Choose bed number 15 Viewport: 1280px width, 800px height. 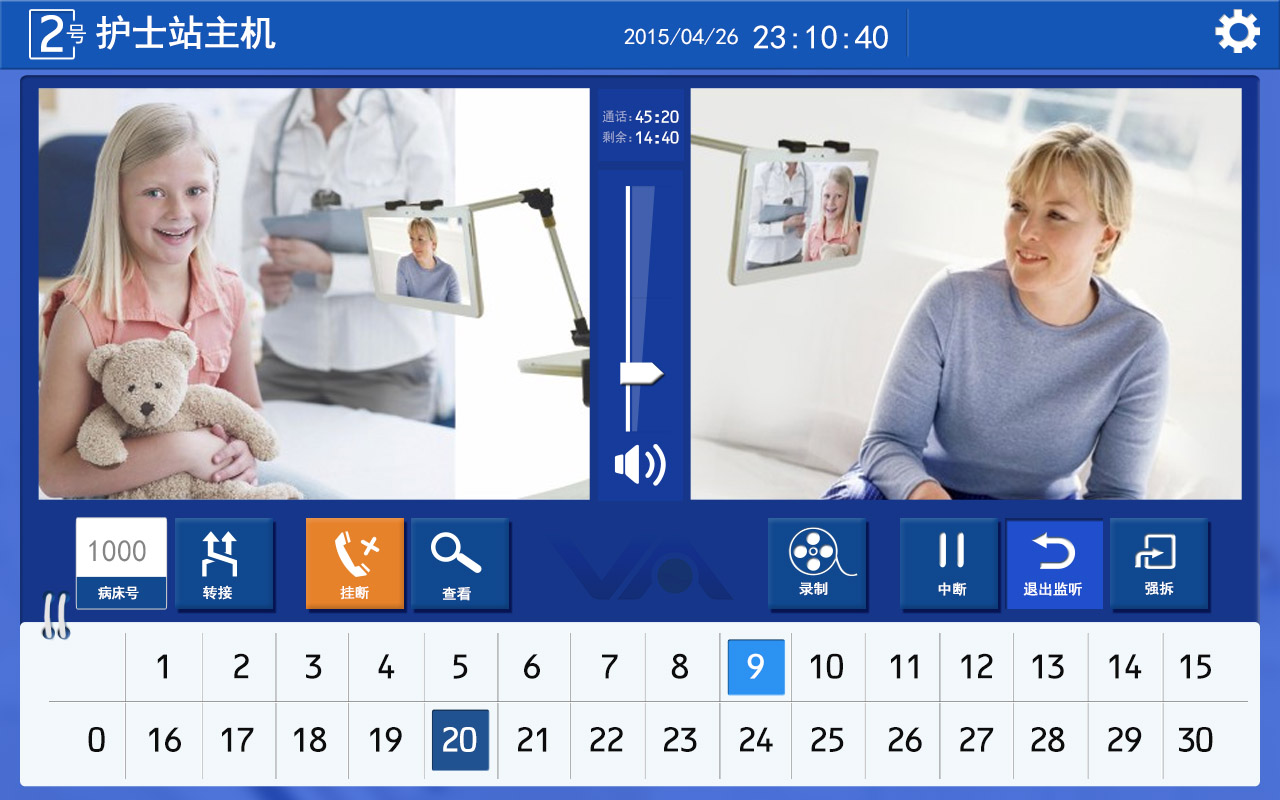click(1196, 667)
